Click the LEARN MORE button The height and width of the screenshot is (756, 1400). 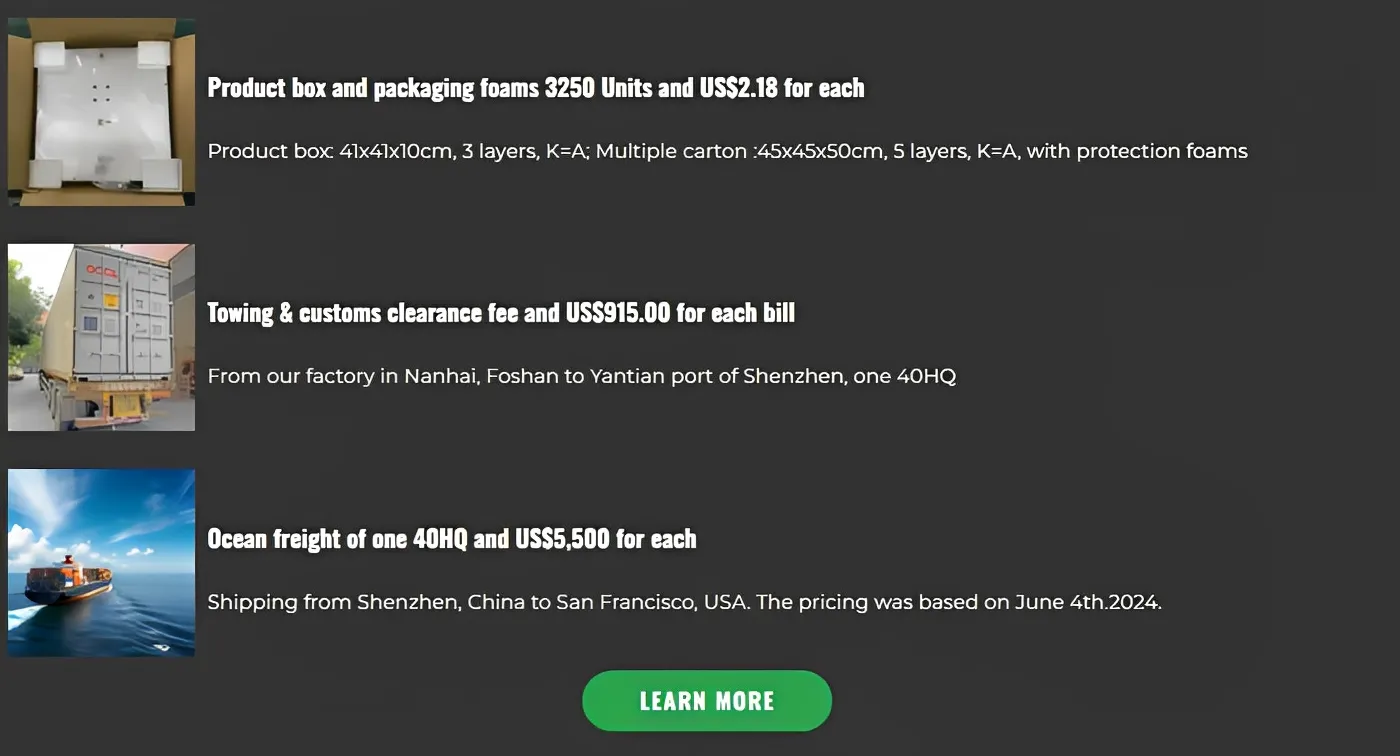coord(706,701)
